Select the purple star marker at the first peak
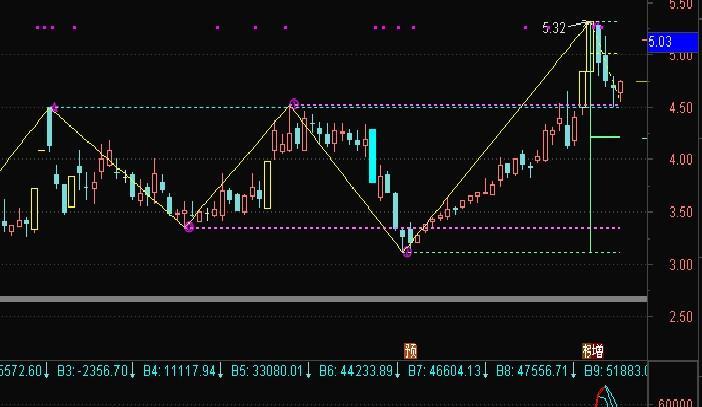Image resolution: width=702 pixels, height=407 pixels. coord(54,107)
